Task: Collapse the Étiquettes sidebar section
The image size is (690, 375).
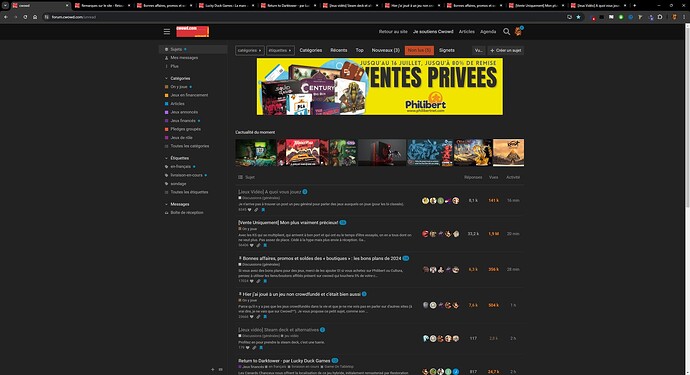Action: 177,158
